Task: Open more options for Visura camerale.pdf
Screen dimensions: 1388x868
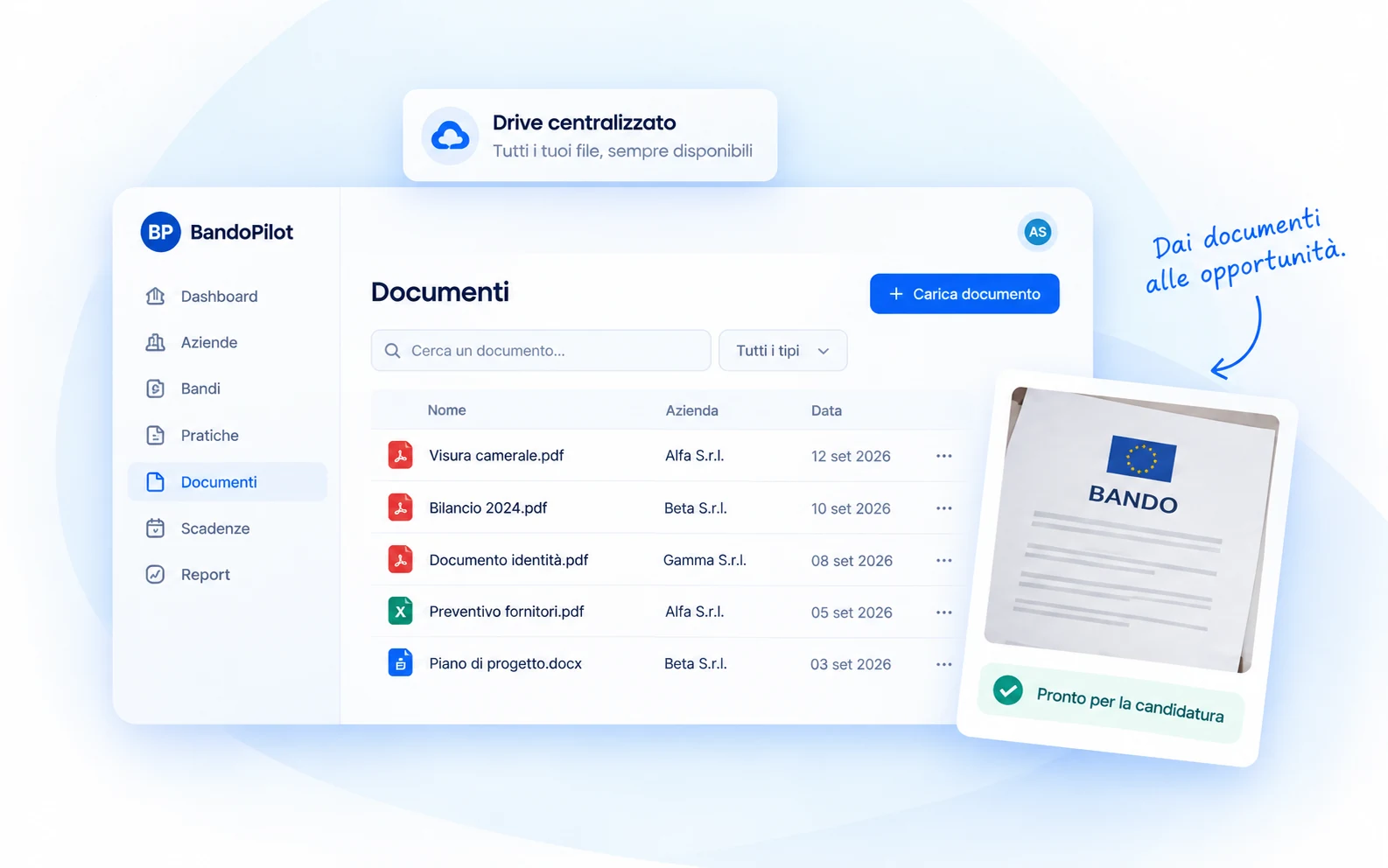Action: (x=943, y=456)
